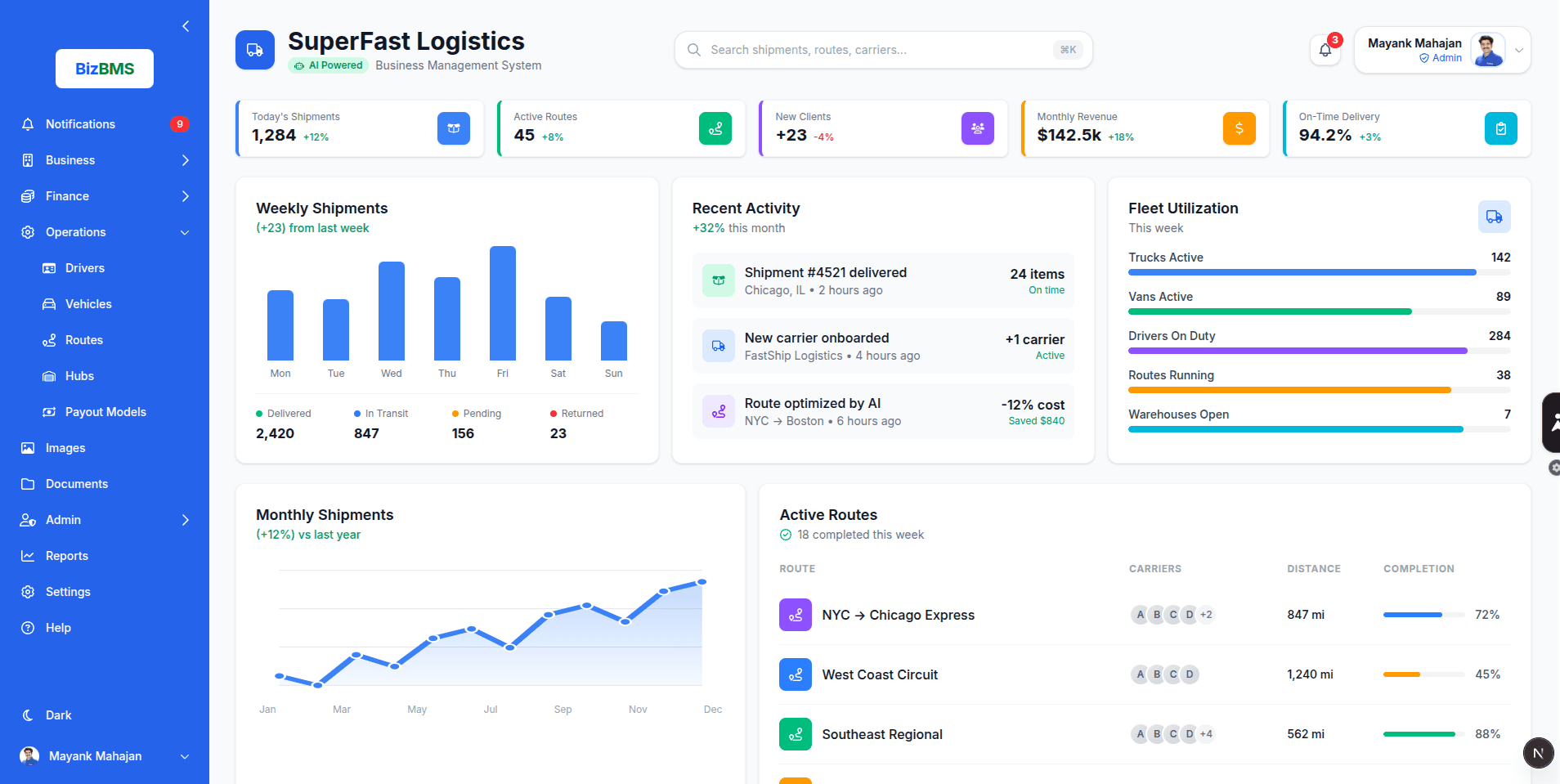Open Payout Models from the sidebar
Image resolution: width=1560 pixels, height=784 pixels.
click(50, 411)
